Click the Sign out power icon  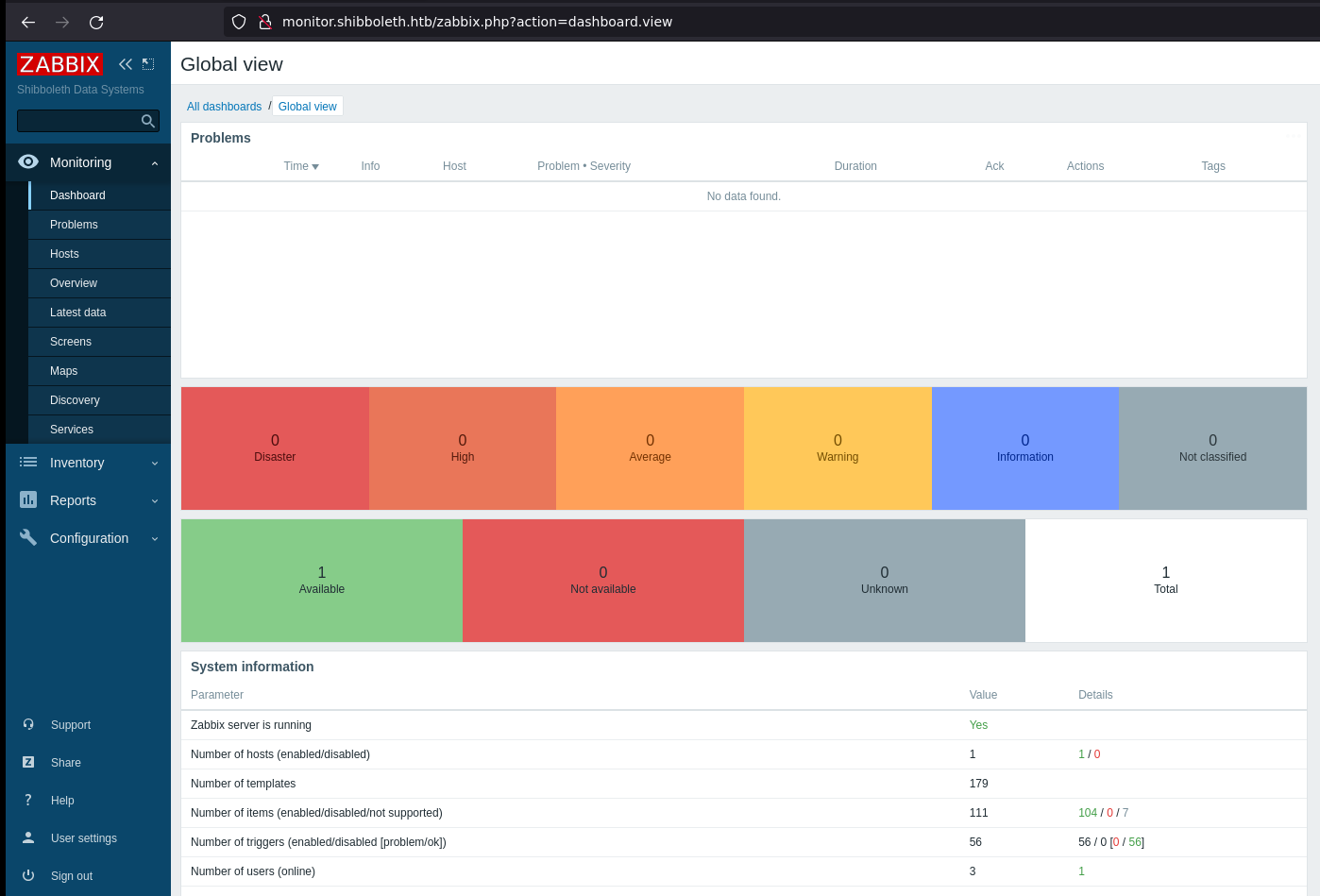click(28, 875)
